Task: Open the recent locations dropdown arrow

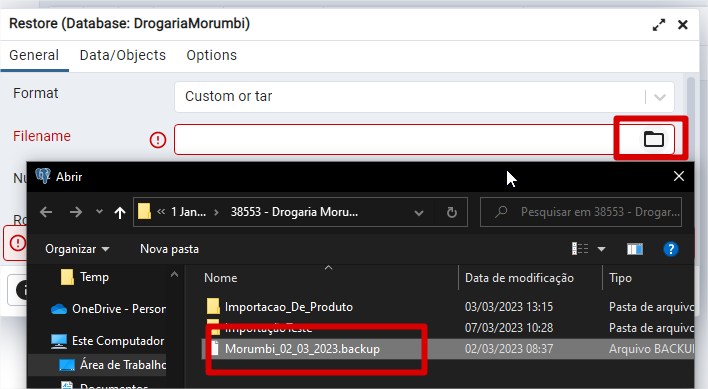Action: tap(99, 212)
